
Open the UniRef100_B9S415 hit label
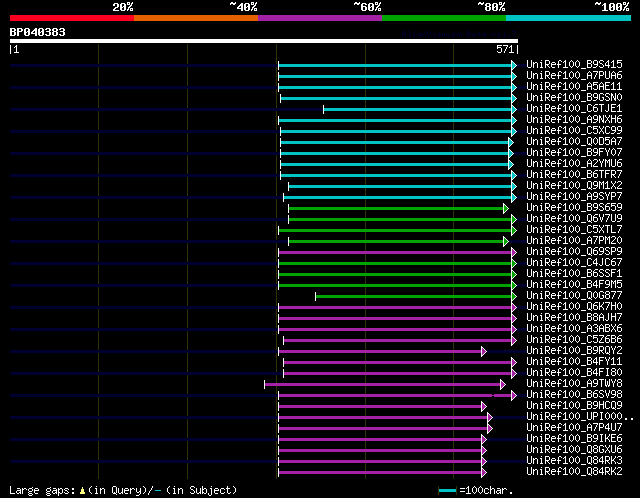tap(574, 64)
